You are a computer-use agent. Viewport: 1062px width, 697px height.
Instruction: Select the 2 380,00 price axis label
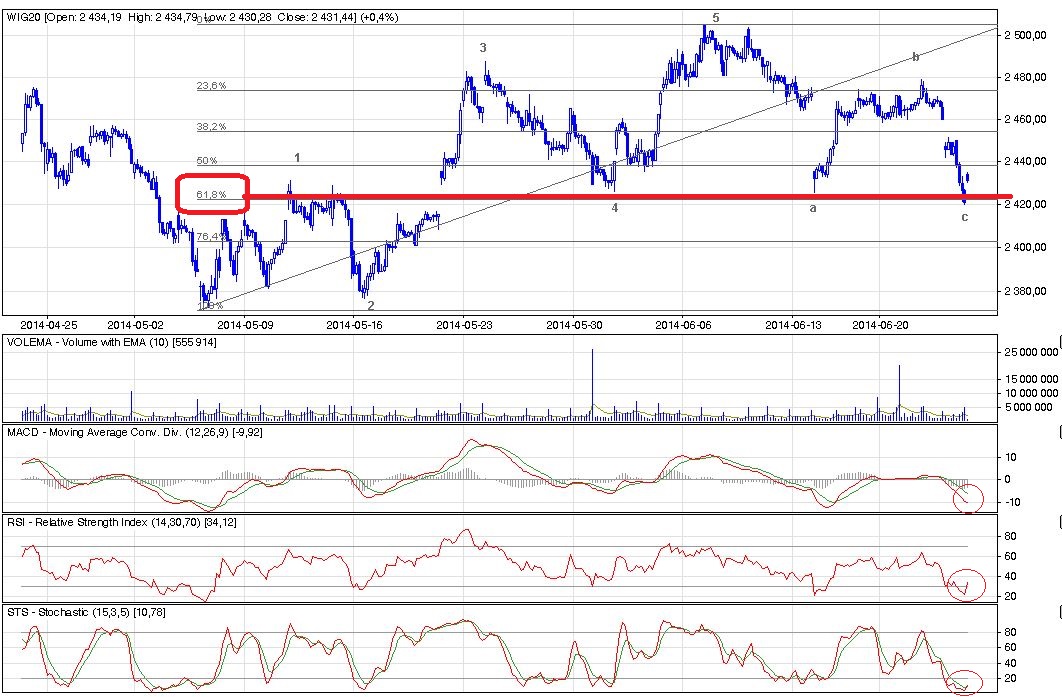[1025, 291]
